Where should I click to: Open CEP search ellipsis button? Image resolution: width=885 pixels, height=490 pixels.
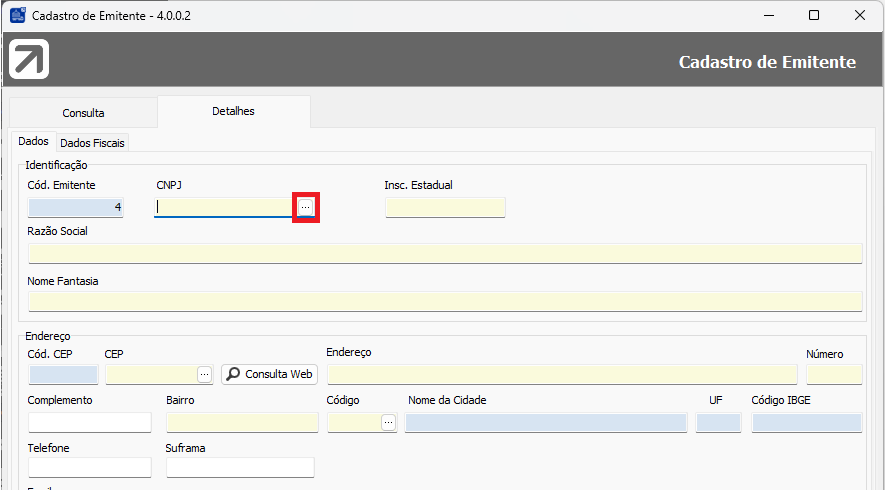coord(205,374)
